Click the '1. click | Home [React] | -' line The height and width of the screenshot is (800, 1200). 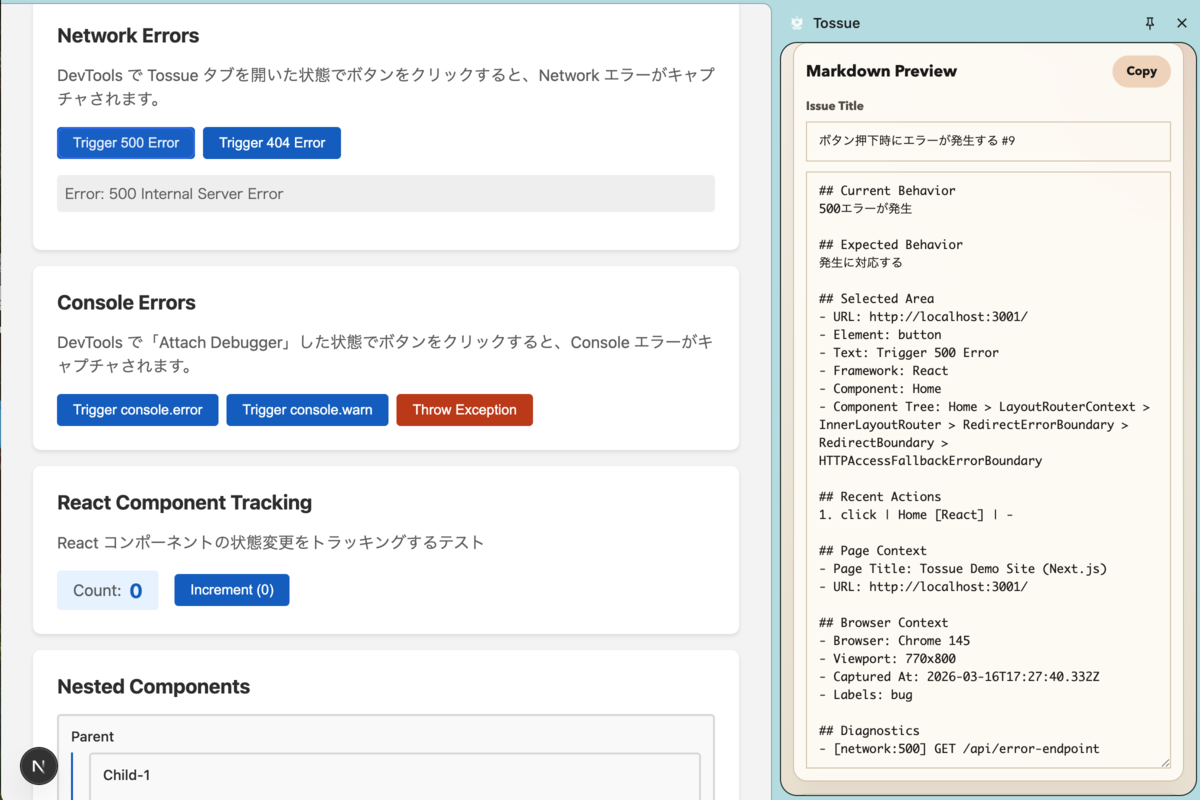click(916, 515)
